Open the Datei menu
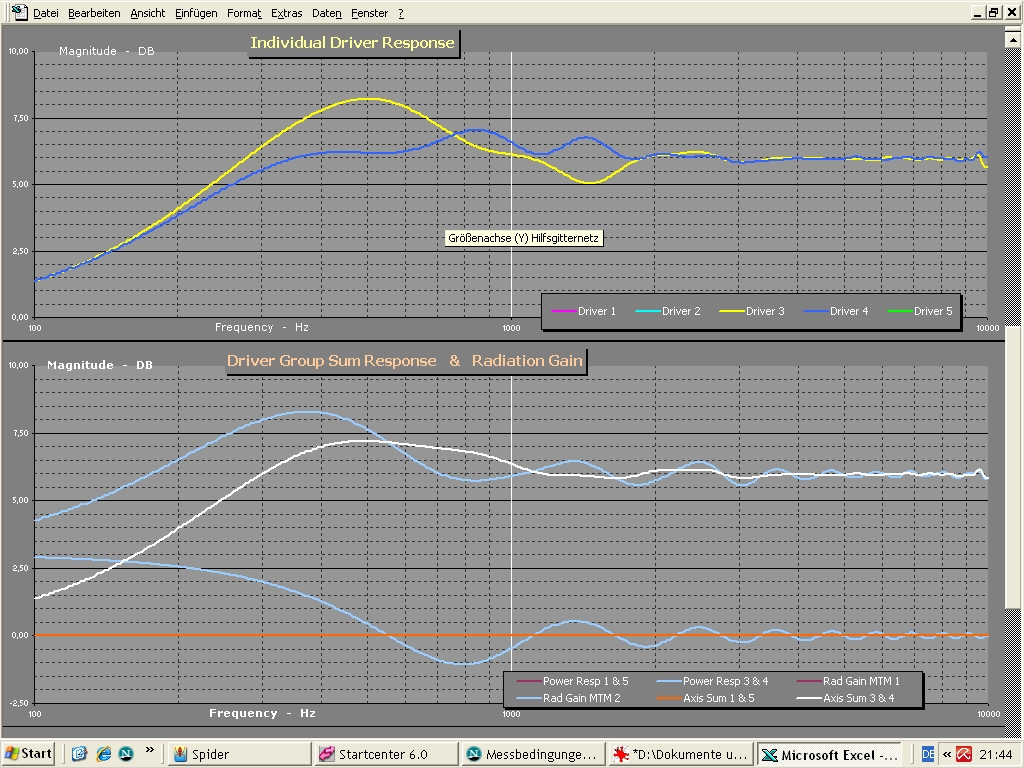Image resolution: width=1024 pixels, height=768 pixels. [45, 13]
